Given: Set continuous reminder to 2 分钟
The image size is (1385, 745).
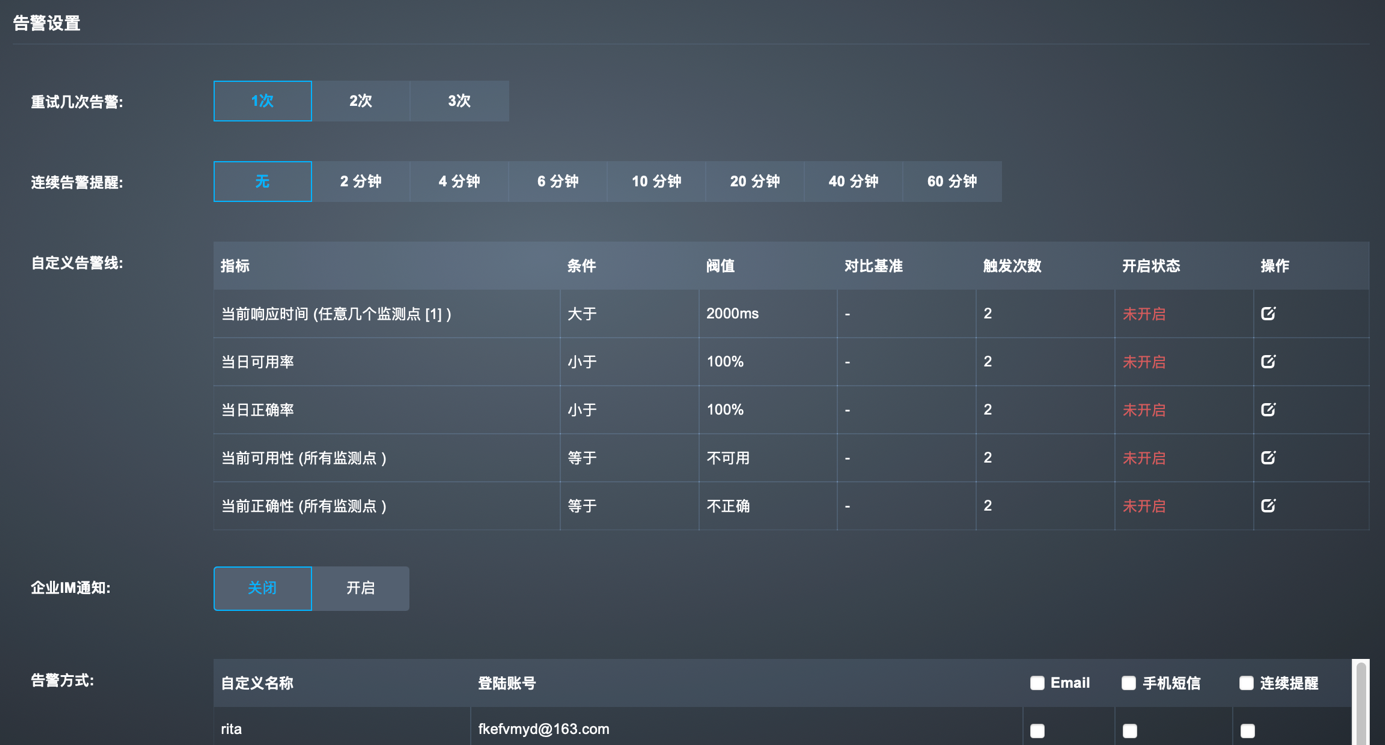Looking at the screenshot, I should [361, 181].
